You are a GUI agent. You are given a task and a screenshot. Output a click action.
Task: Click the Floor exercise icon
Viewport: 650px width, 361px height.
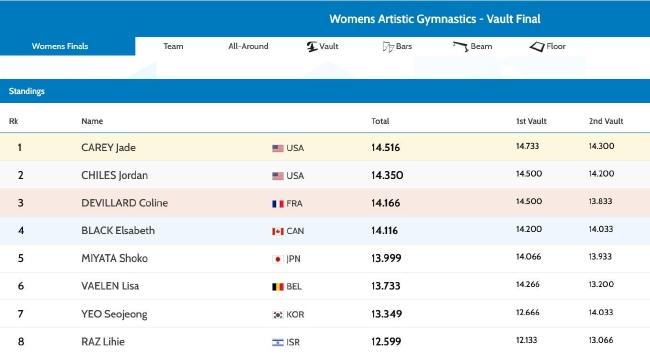click(x=537, y=47)
